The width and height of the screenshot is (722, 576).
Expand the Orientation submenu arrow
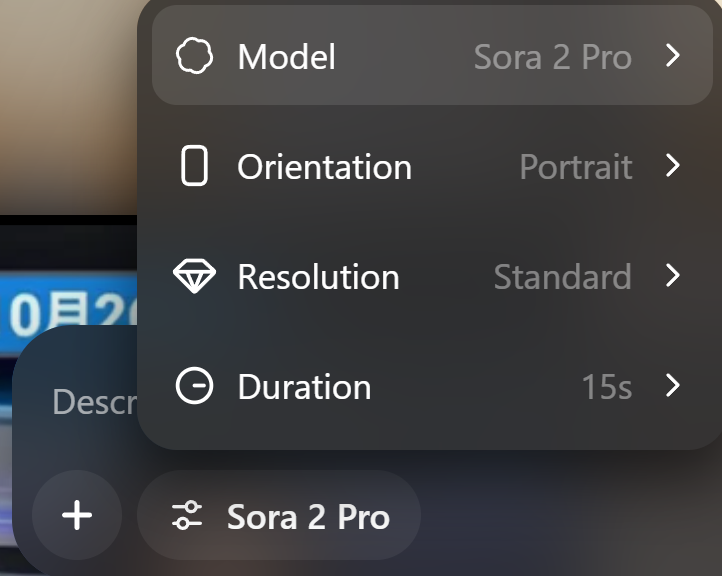(x=672, y=166)
